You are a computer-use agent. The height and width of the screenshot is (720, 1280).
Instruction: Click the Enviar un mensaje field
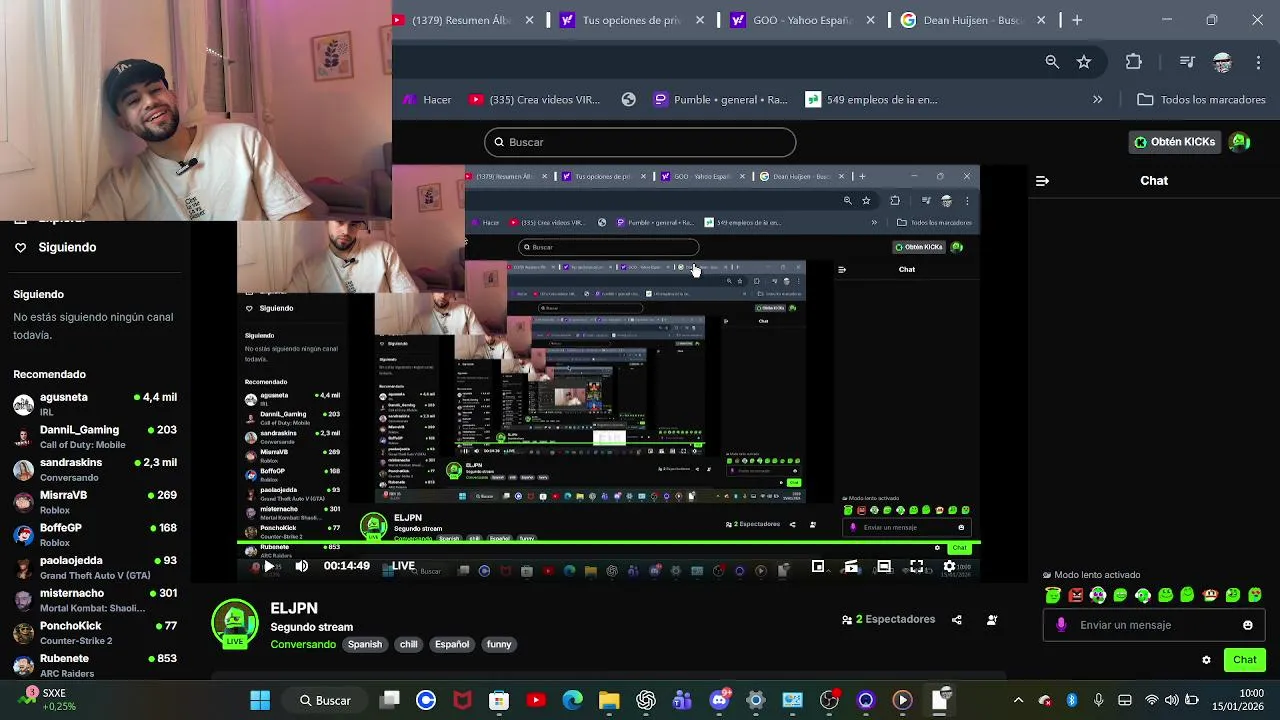point(1154,625)
